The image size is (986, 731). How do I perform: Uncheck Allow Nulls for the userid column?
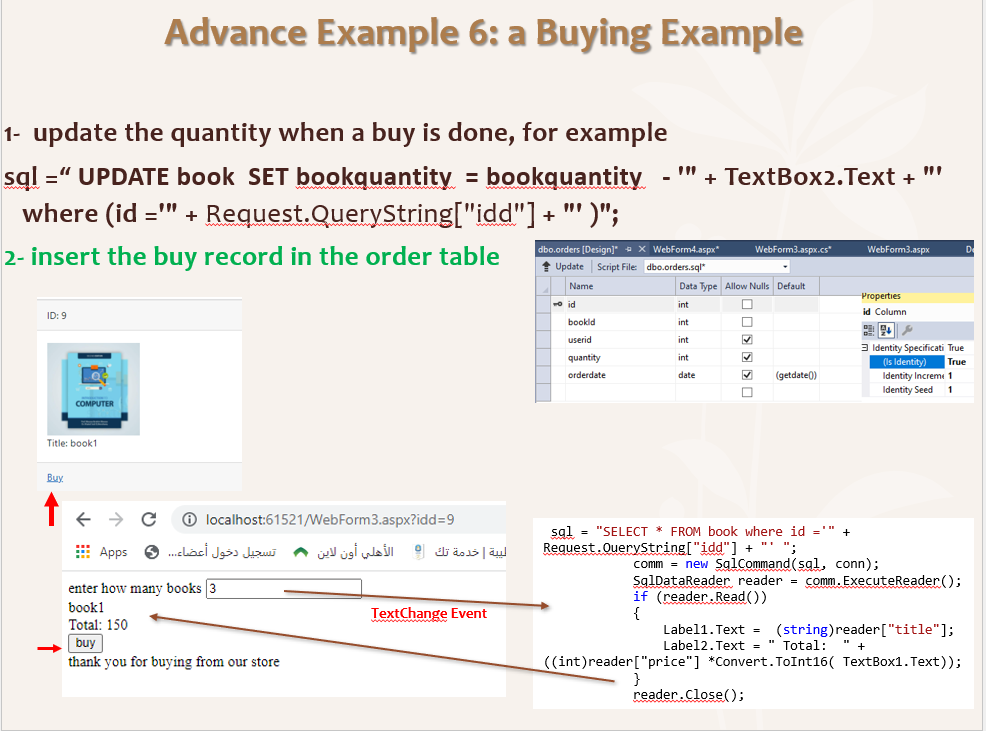coord(746,339)
